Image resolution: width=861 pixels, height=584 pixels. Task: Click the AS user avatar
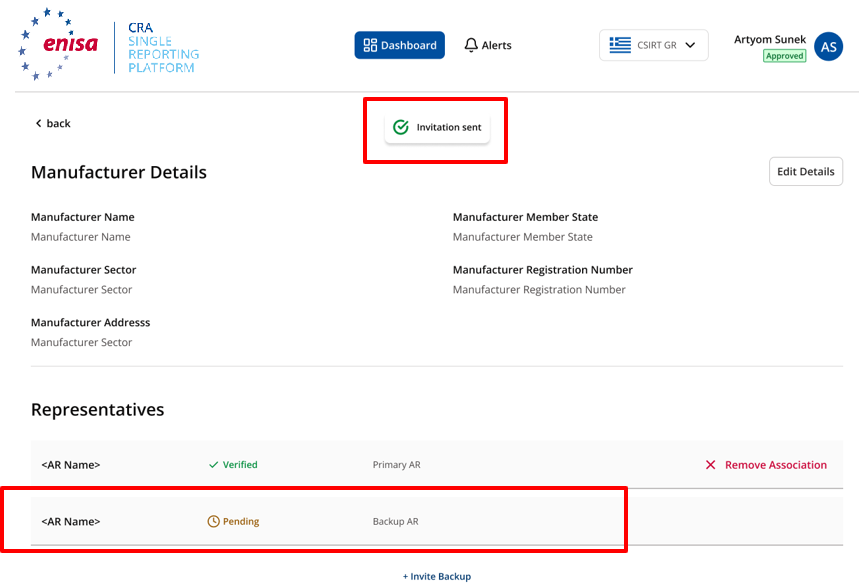828,47
